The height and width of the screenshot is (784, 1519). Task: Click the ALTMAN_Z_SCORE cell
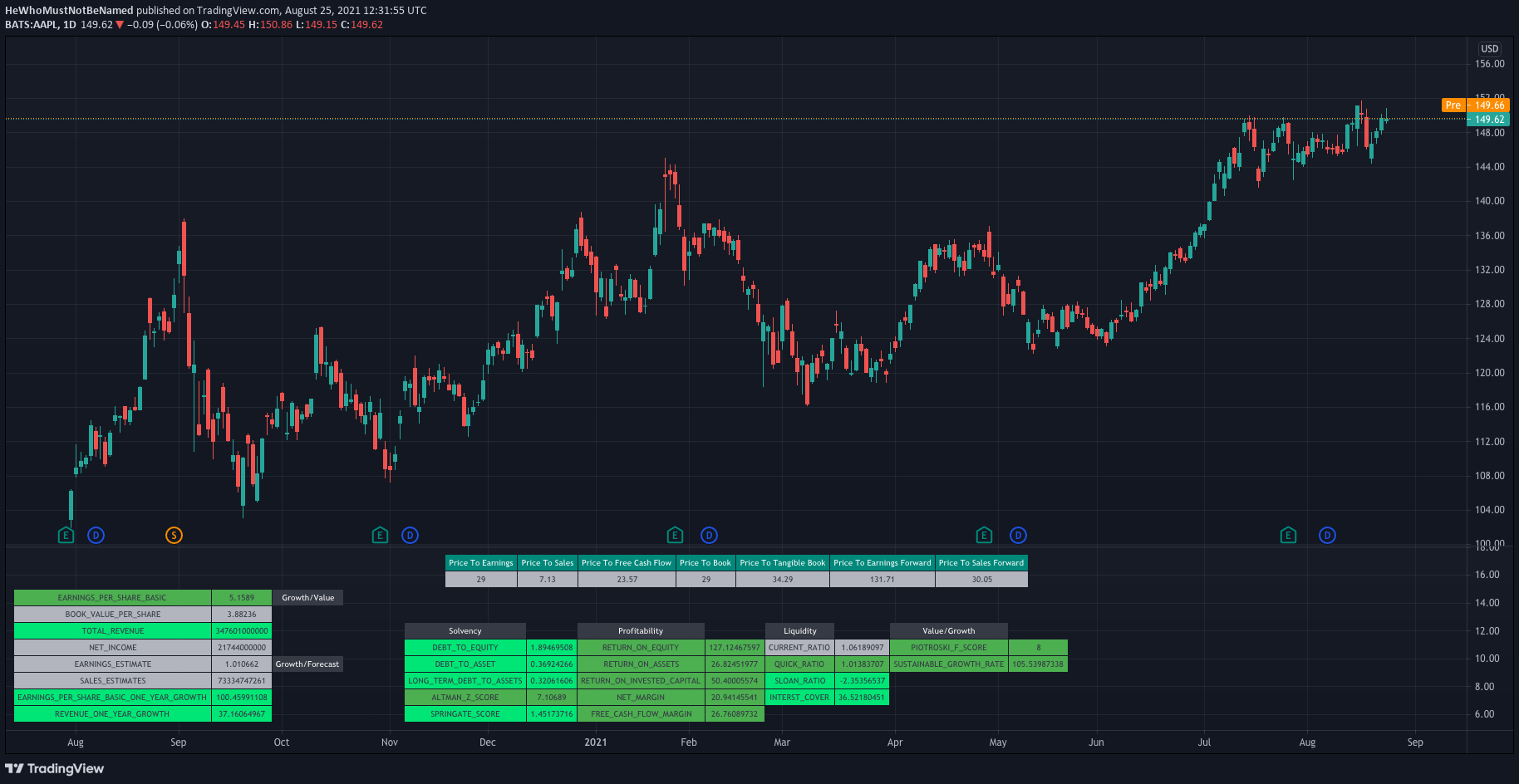click(x=465, y=698)
